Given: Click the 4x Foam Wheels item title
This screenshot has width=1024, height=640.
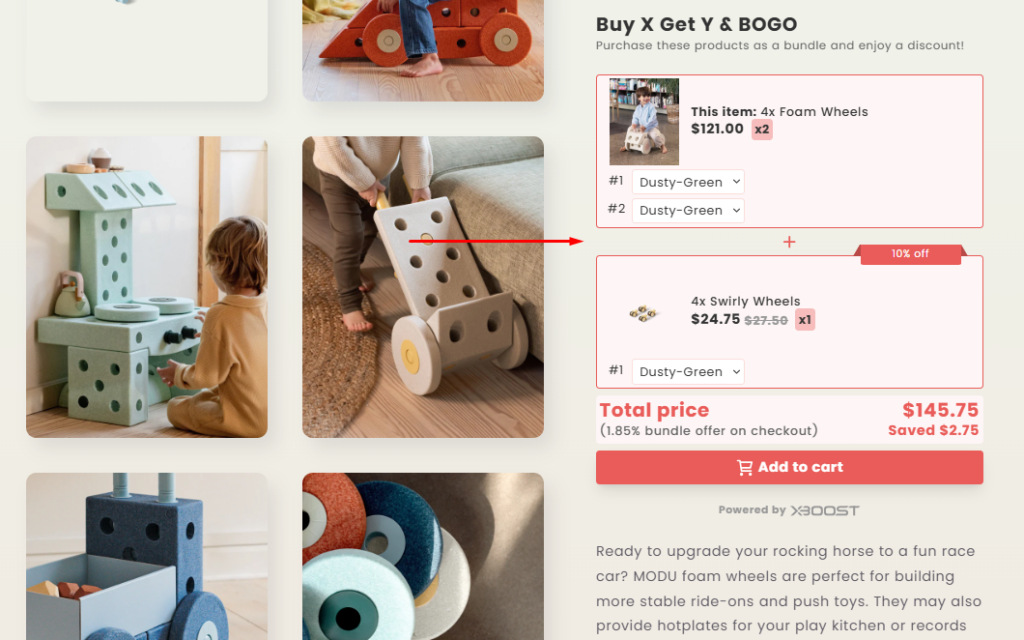Looking at the screenshot, I should click(x=779, y=112).
